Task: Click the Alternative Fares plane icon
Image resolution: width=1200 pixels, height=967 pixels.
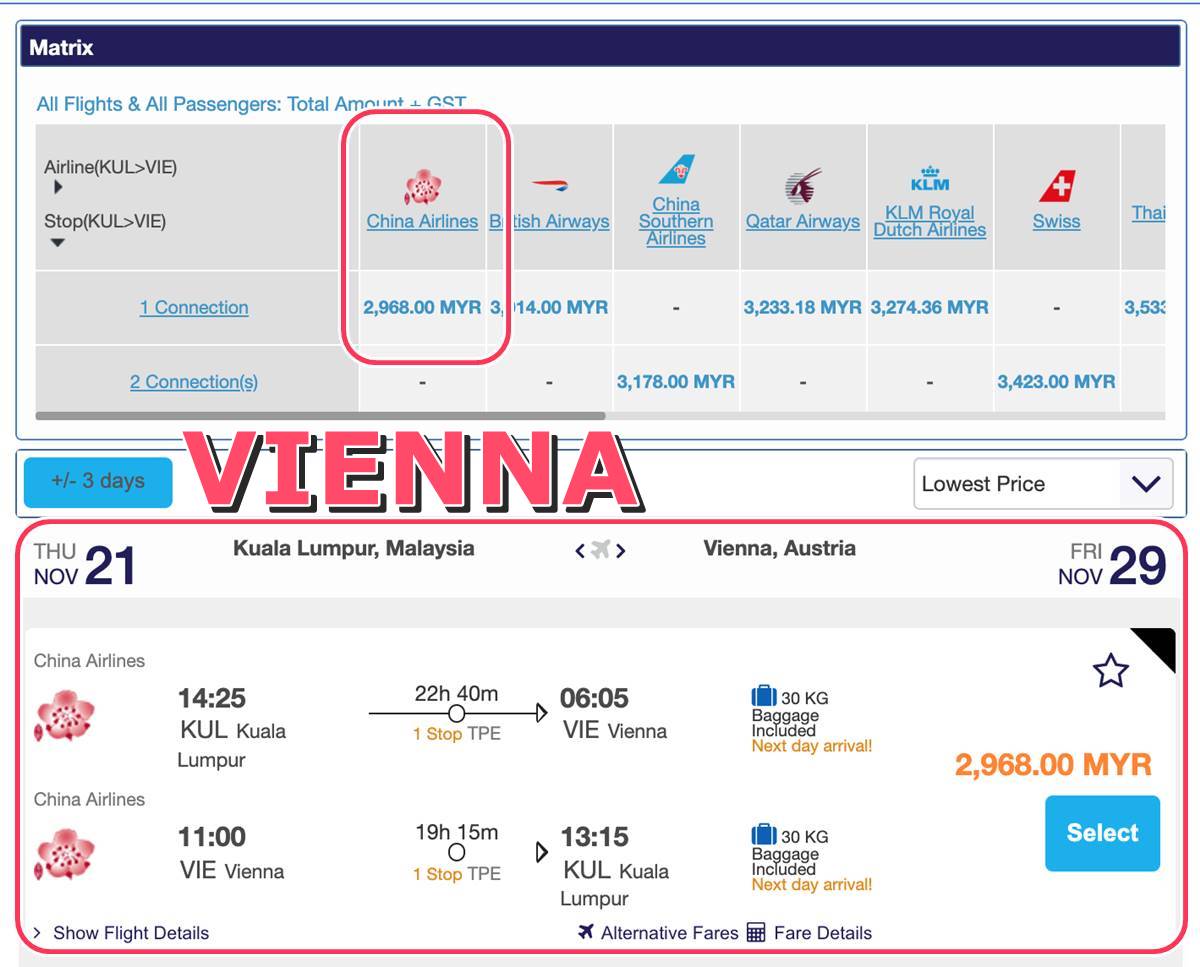Action: pyautogui.click(x=587, y=932)
